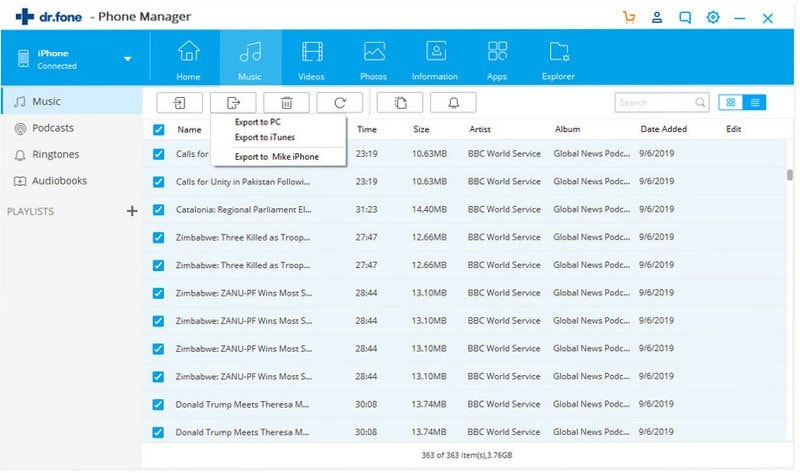800x473 pixels.
Task: Click the De-duplicate toolbar button
Action: coord(400,103)
